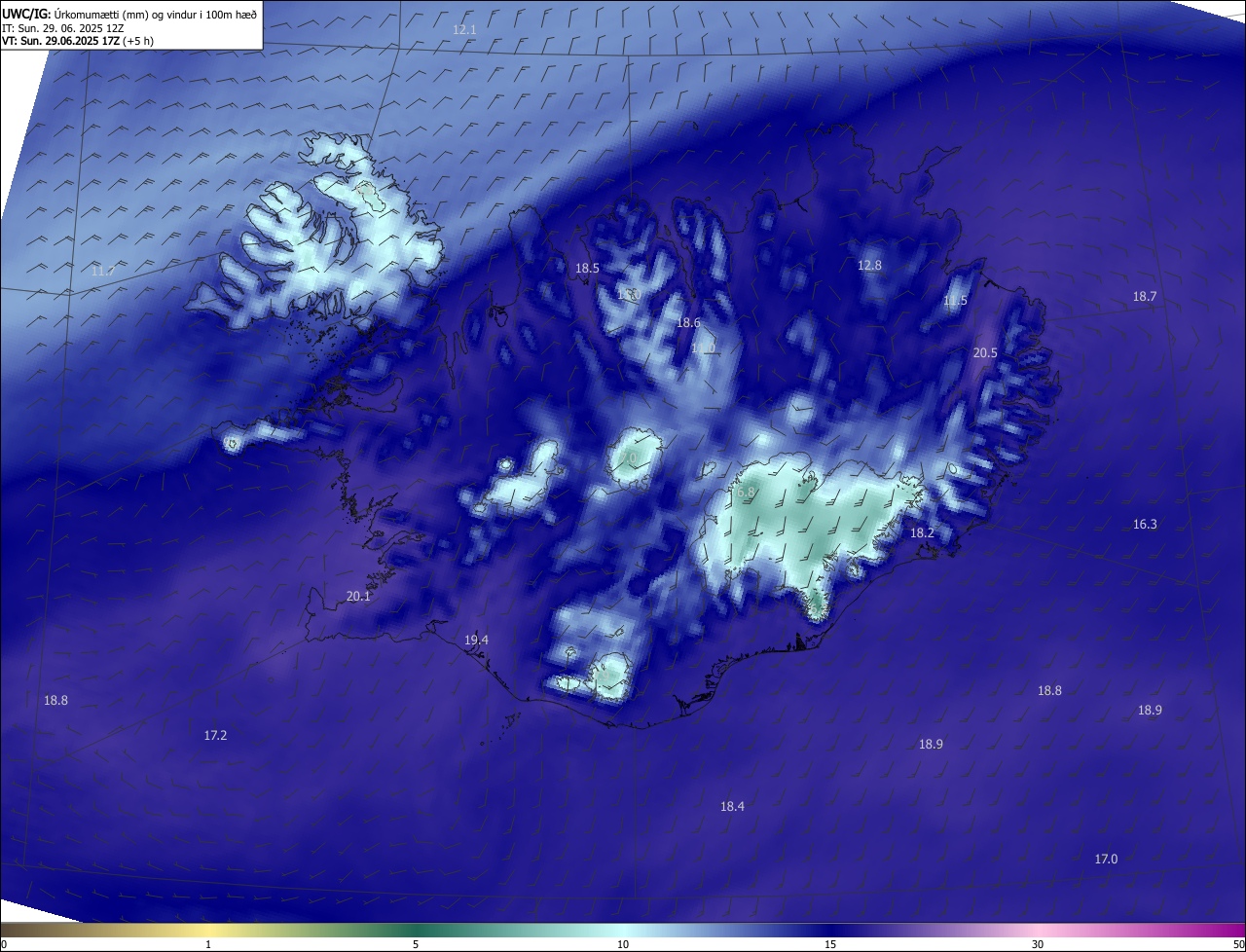Pick the 18.4 value label
The width and height of the screenshot is (1246, 952).
pos(732,807)
